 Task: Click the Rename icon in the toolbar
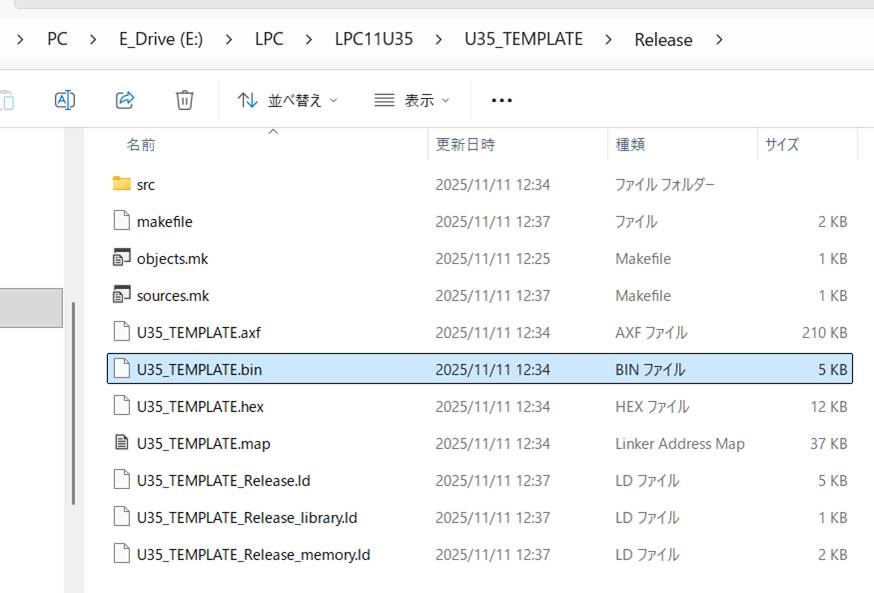[65, 100]
